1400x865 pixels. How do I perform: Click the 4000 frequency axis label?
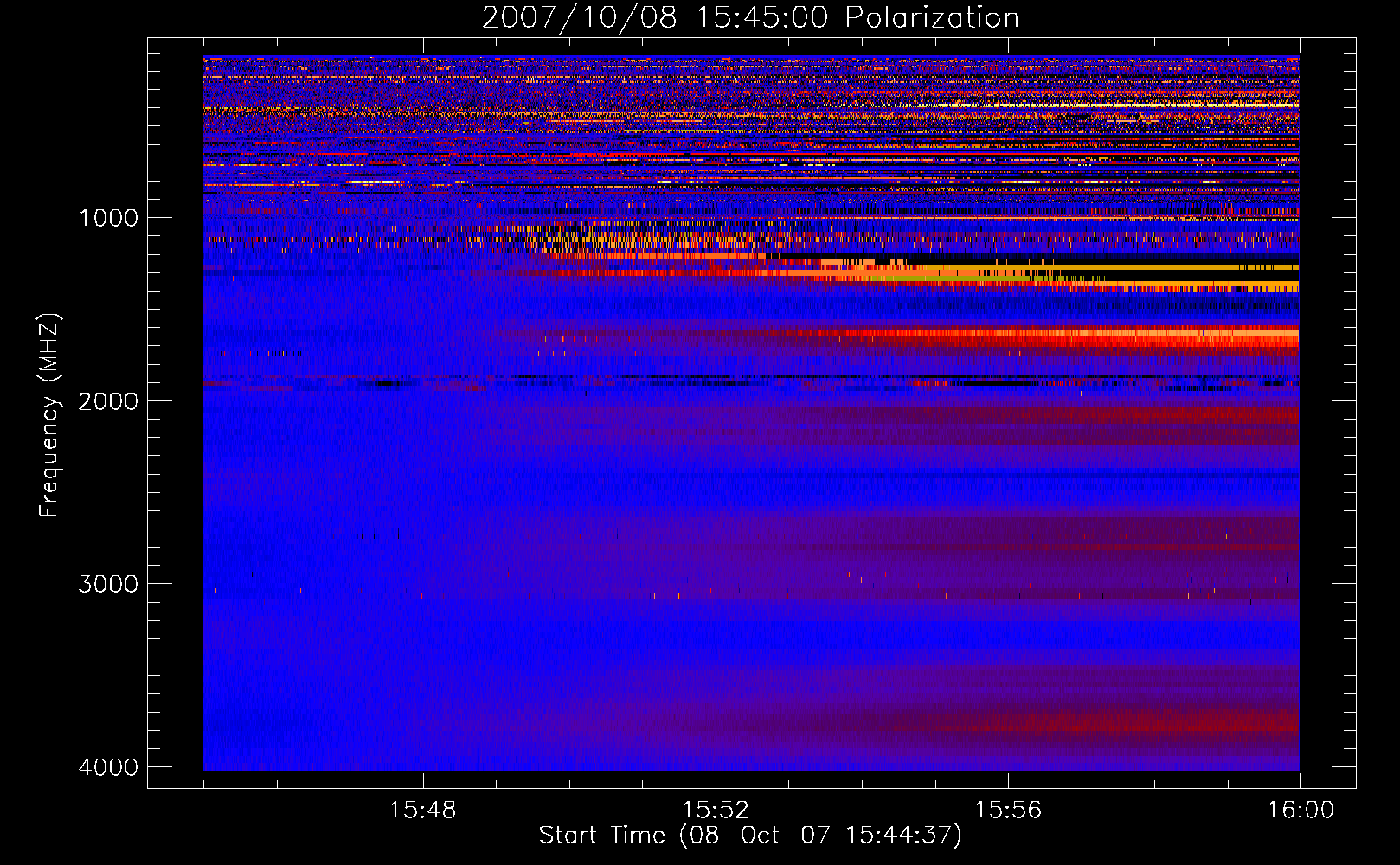pyautogui.click(x=108, y=767)
